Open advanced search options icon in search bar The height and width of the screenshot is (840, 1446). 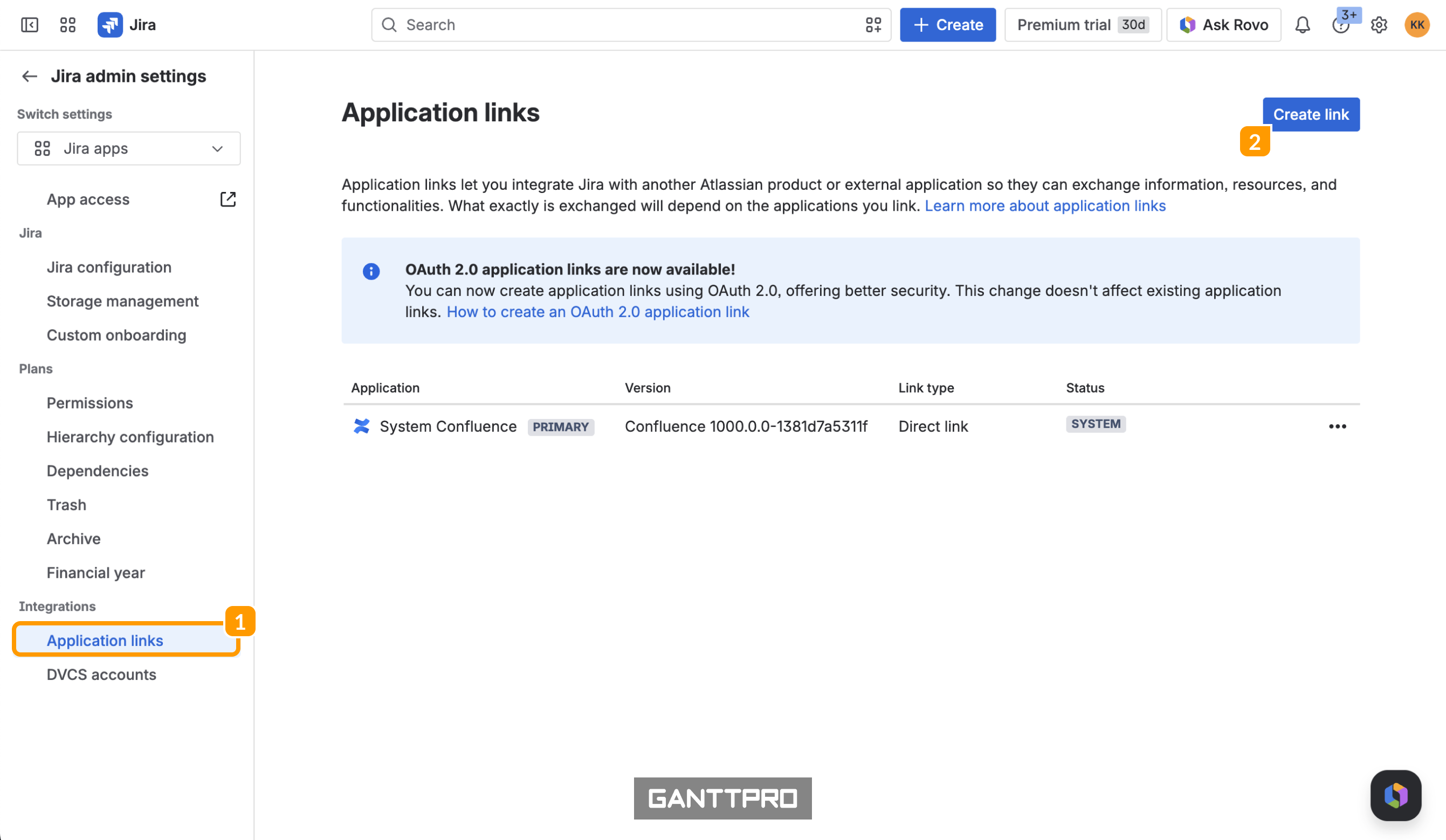(873, 25)
